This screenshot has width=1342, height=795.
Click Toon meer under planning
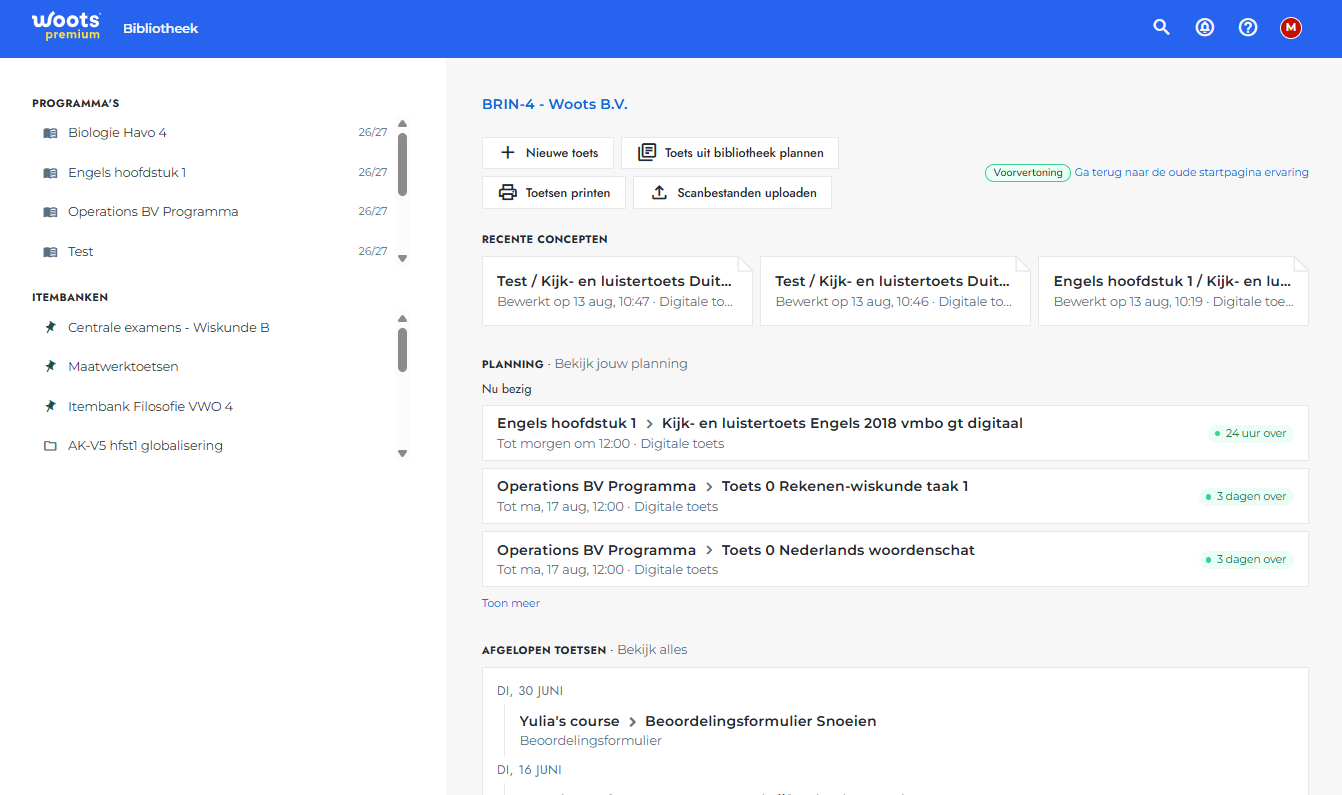pos(511,603)
